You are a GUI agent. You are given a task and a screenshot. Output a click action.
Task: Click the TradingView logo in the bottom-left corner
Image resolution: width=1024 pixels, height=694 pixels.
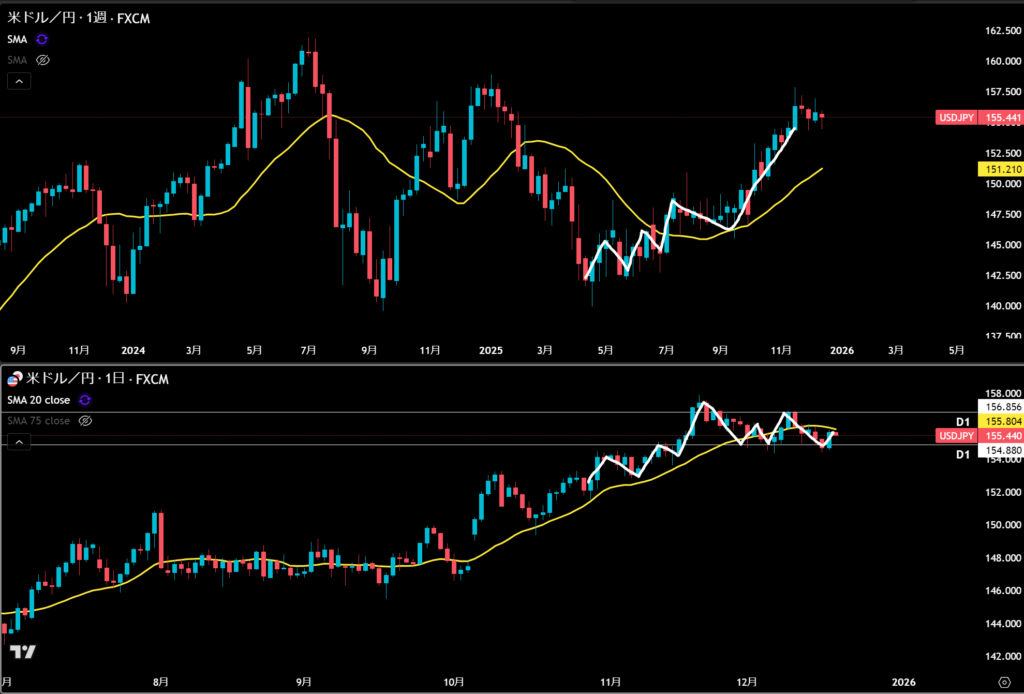coord(22,652)
